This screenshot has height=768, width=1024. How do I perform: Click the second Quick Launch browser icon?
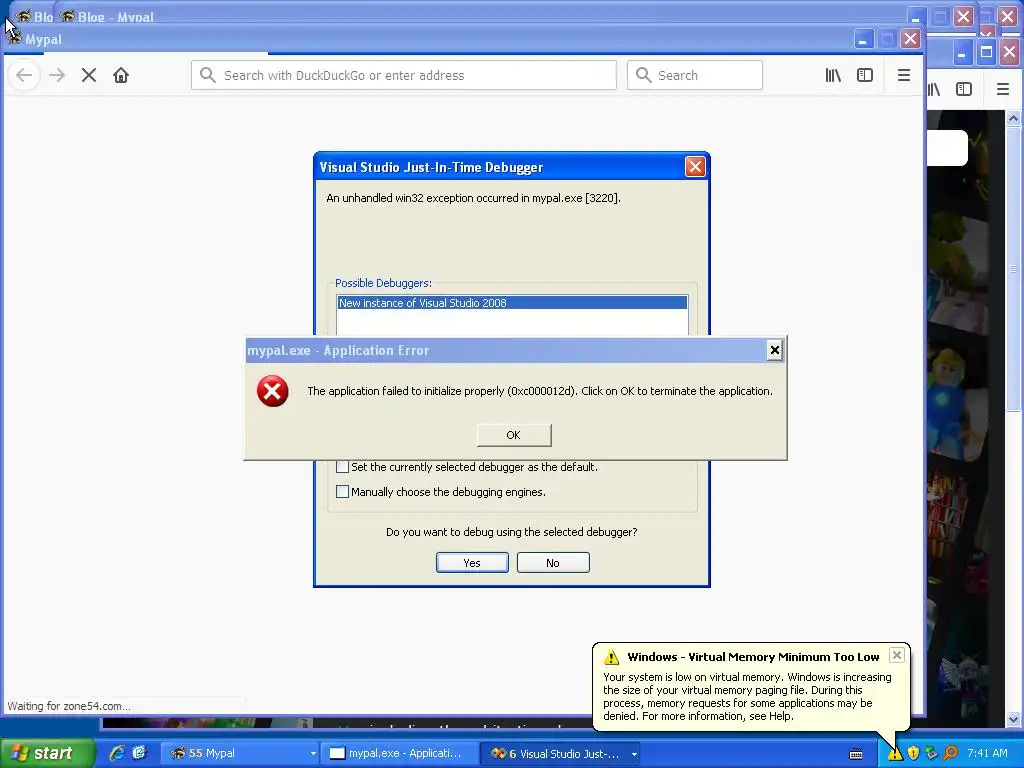(139, 753)
